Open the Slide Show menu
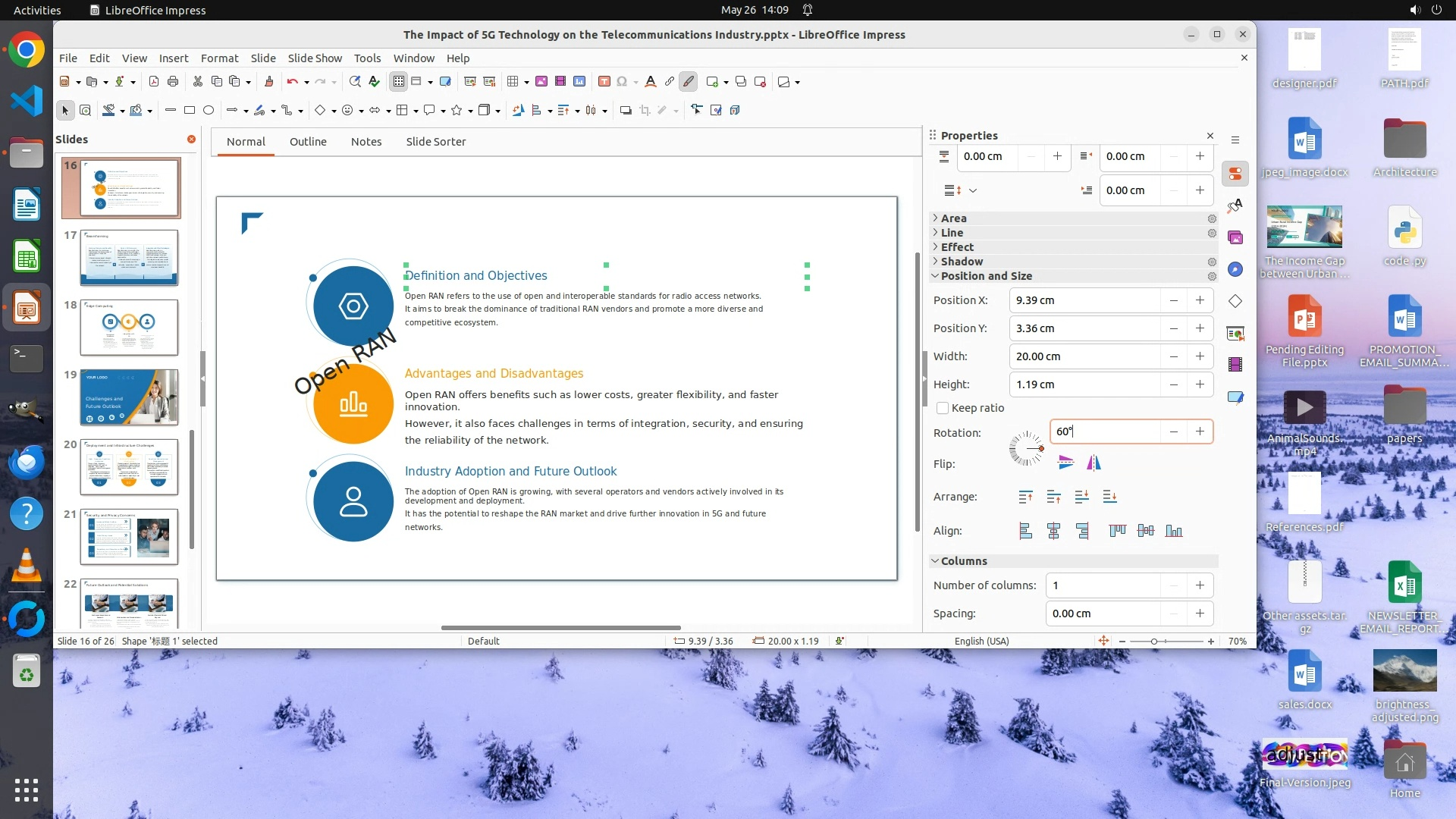The image size is (1456, 819). click(x=315, y=58)
